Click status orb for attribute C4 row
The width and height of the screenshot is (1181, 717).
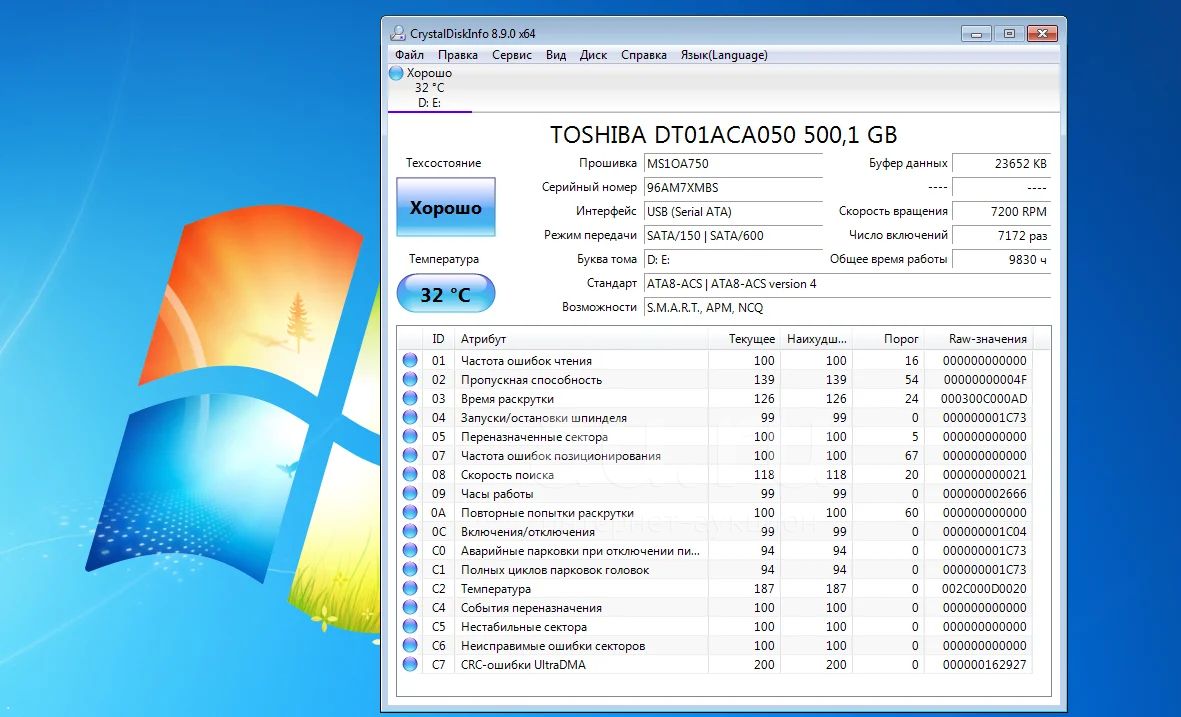[x=410, y=607]
